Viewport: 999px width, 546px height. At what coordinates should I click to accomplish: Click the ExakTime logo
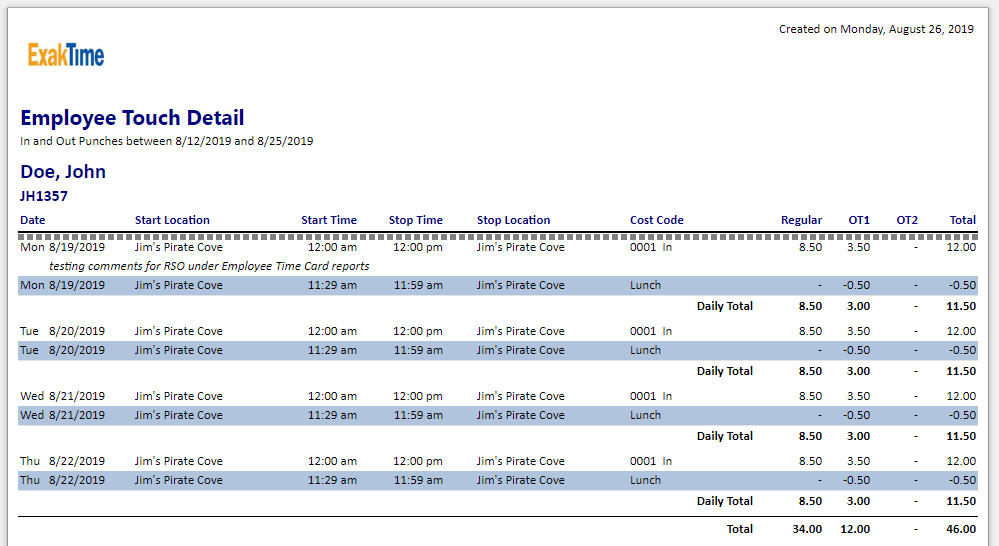tap(66, 55)
